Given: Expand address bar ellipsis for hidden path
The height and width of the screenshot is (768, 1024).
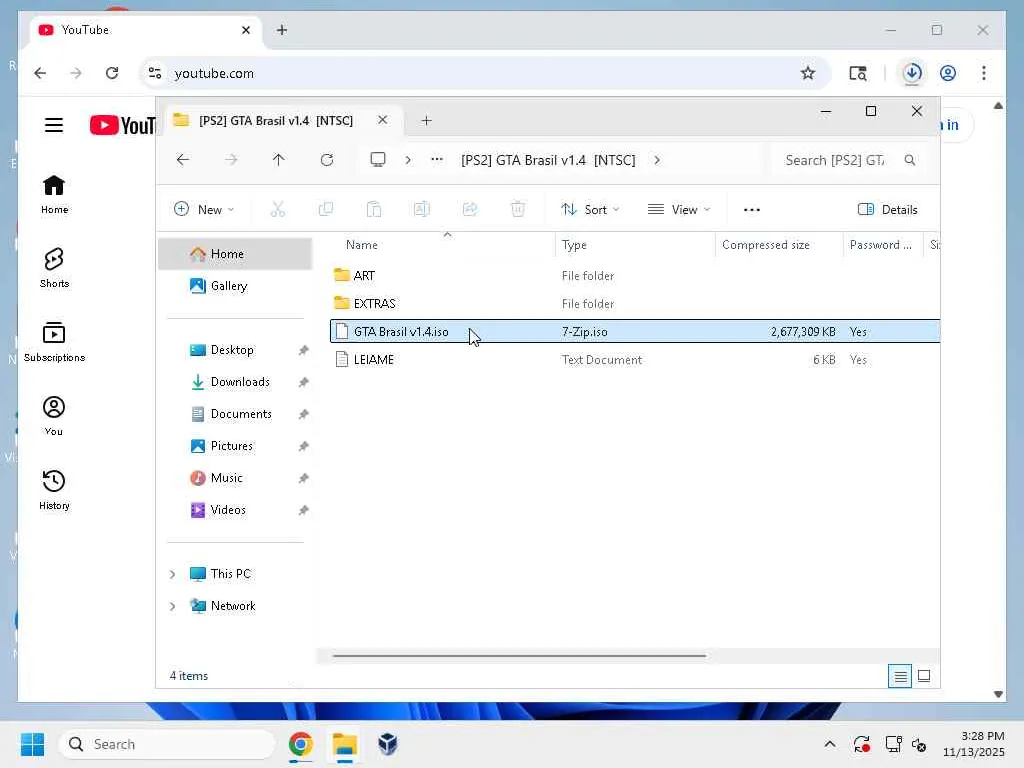Looking at the screenshot, I should [x=437, y=160].
